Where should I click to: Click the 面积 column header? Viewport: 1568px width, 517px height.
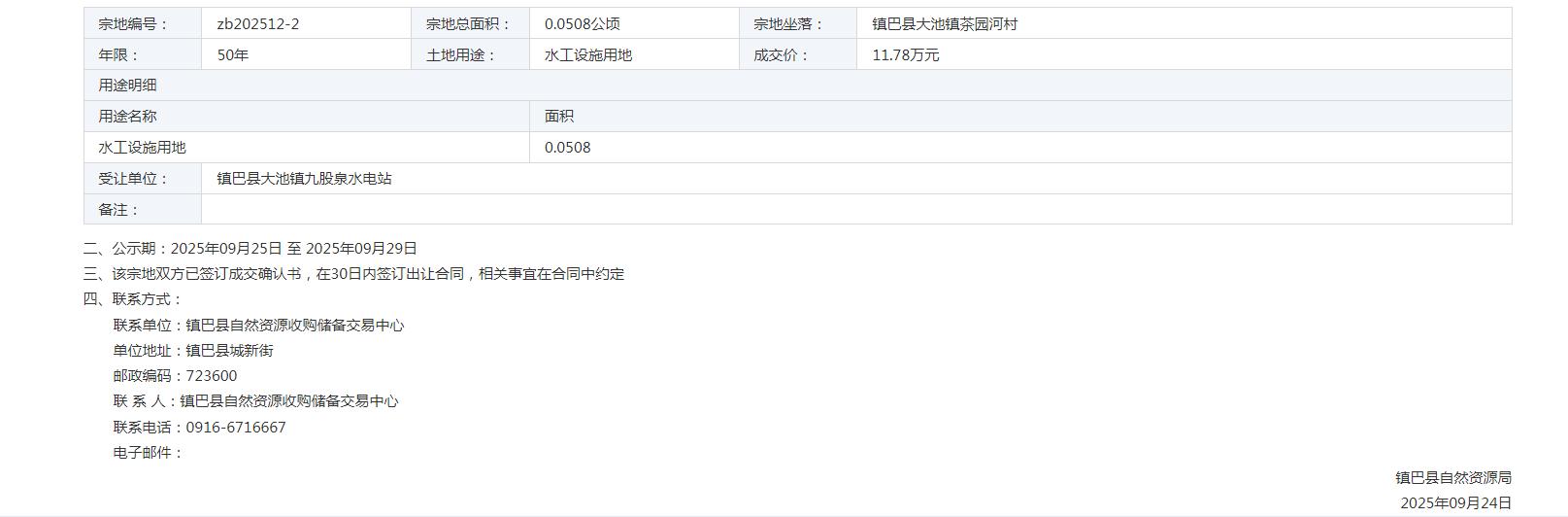559,117
